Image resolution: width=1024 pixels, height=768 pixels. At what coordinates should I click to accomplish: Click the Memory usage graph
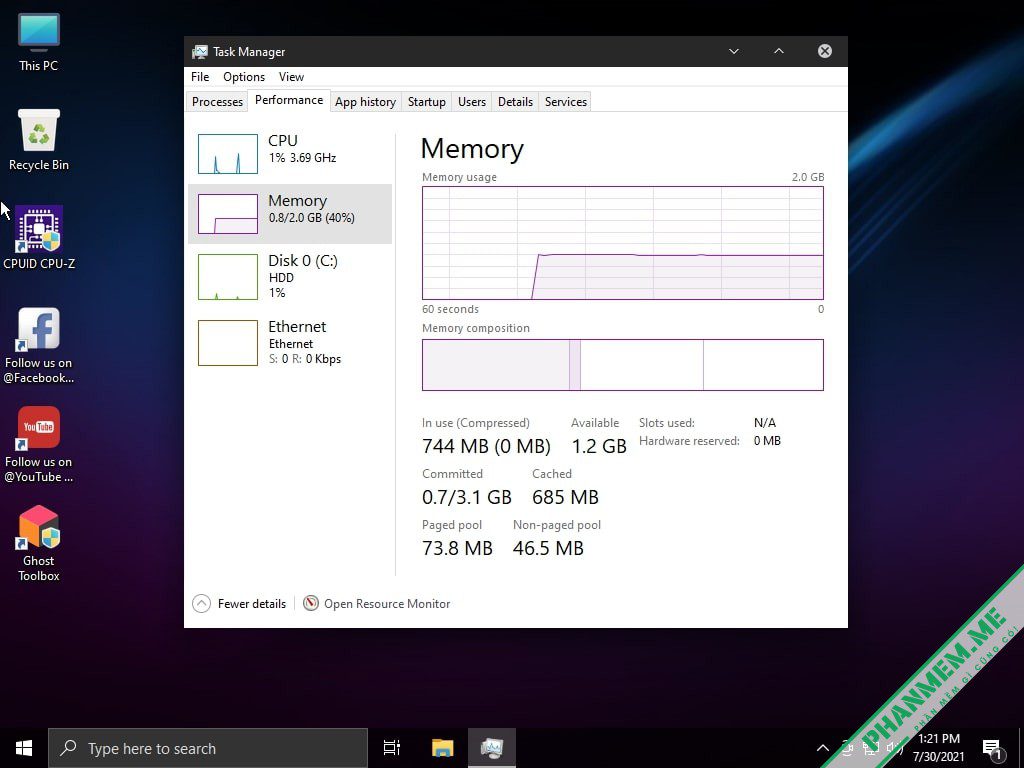(622, 243)
